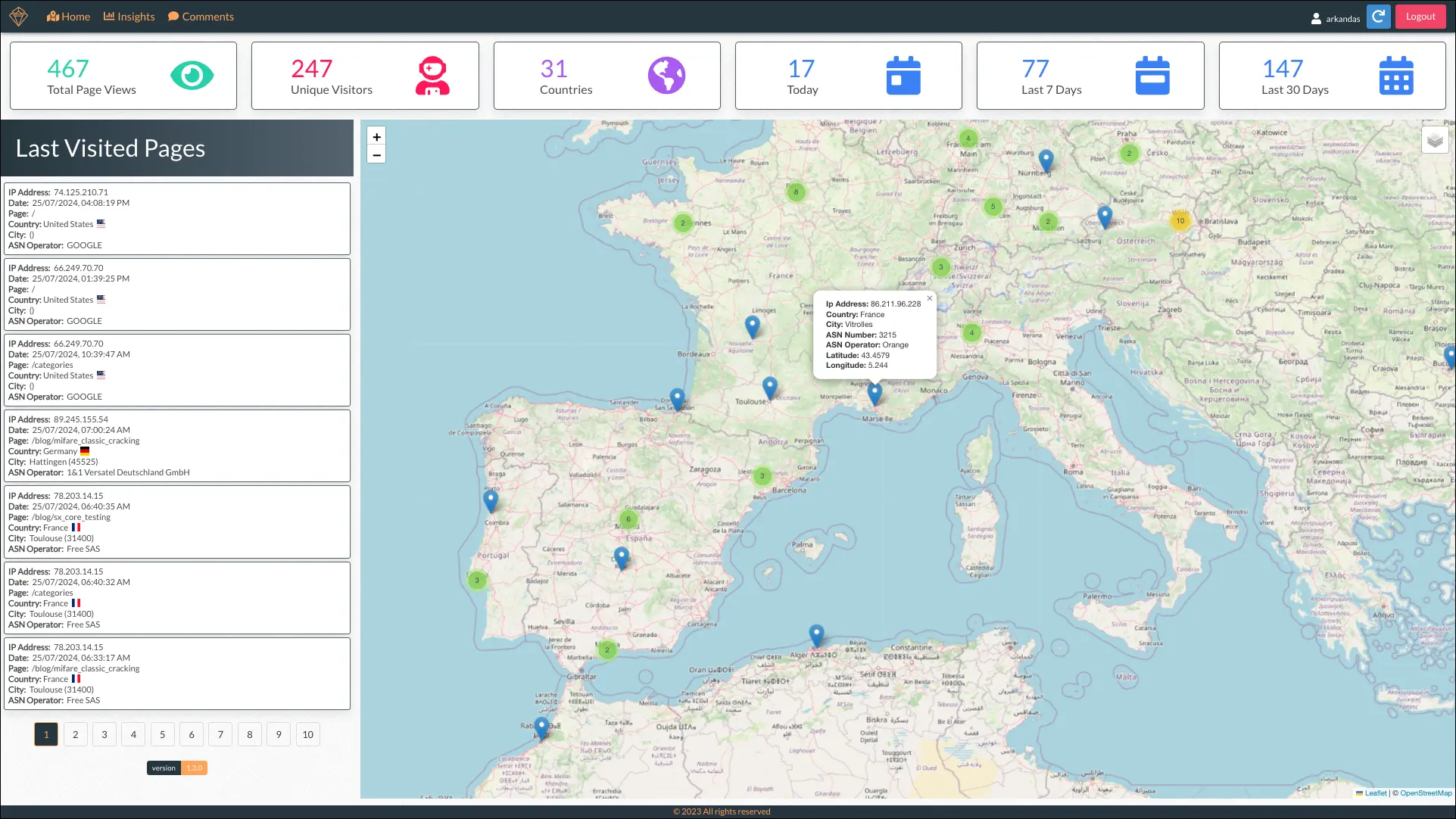Click the astronaut icon on Unique Visitors
This screenshot has height=819, width=1456.
tap(432, 76)
